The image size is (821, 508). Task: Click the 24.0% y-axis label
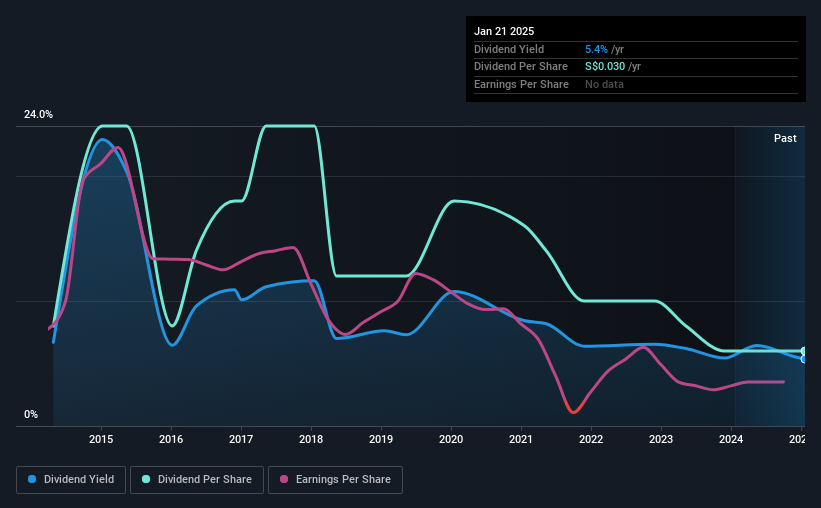pos(38,115)
